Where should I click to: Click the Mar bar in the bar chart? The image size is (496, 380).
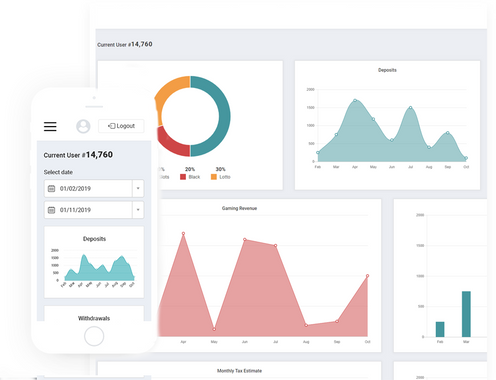[x=466, y=314]
